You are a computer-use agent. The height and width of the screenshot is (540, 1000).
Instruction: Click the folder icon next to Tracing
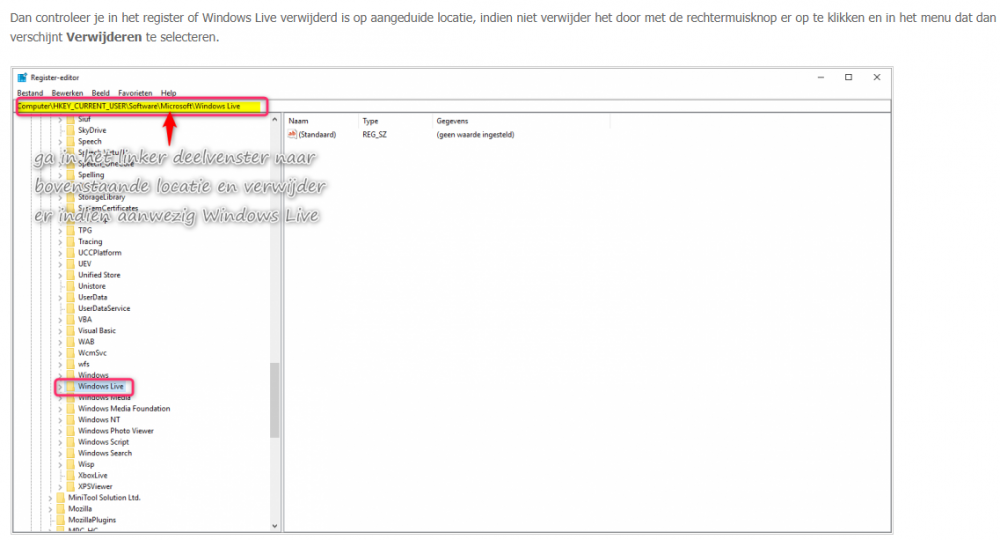71,242
